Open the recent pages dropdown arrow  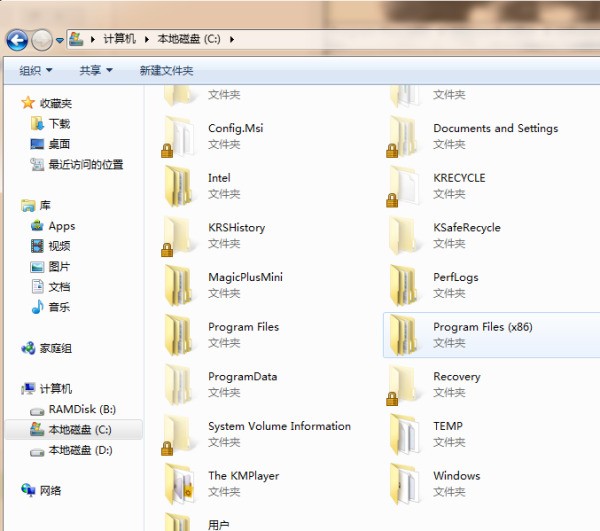coord(60,40)
